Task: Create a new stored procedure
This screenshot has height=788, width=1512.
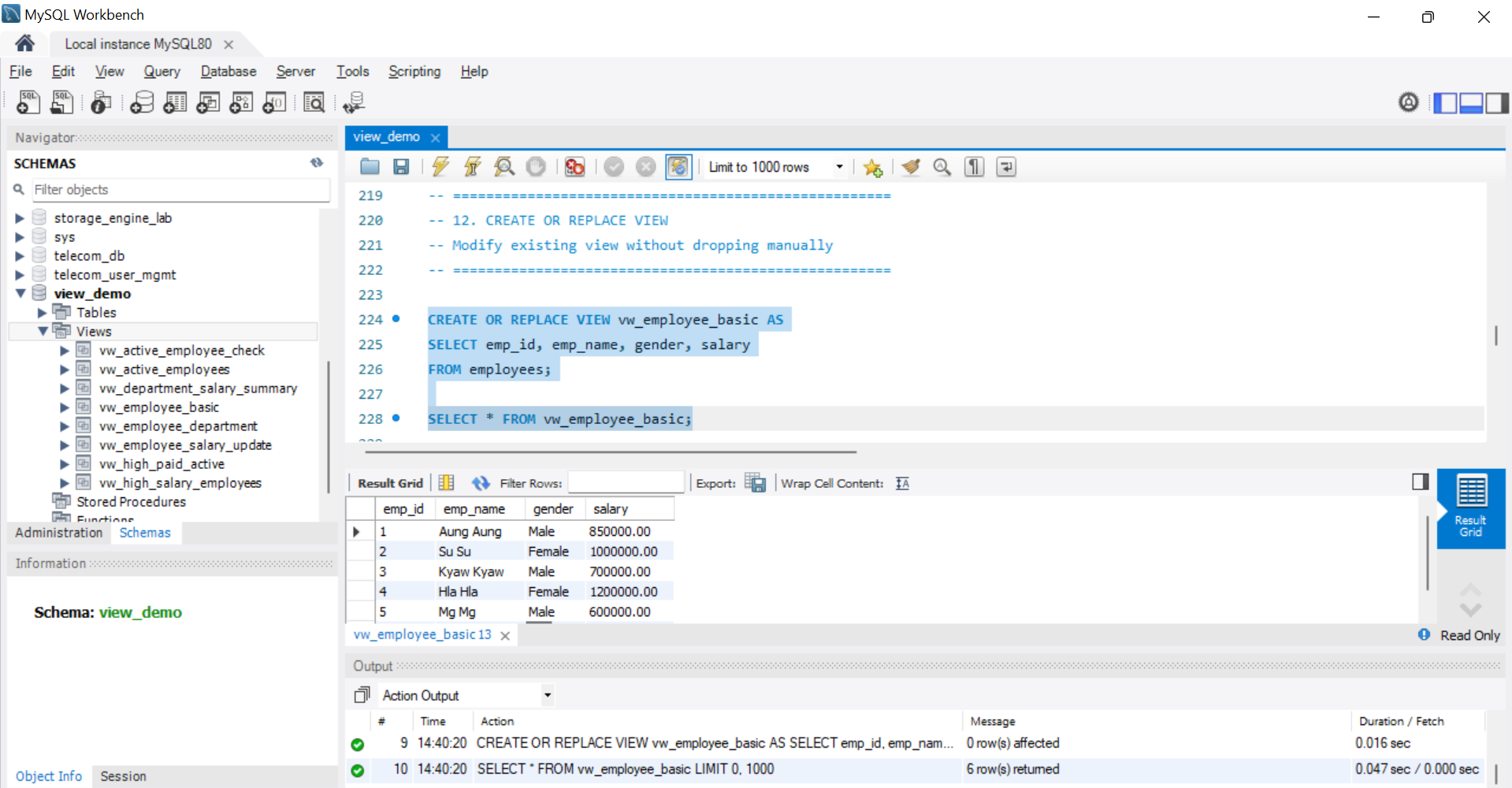Action: [x=241, y=102]
